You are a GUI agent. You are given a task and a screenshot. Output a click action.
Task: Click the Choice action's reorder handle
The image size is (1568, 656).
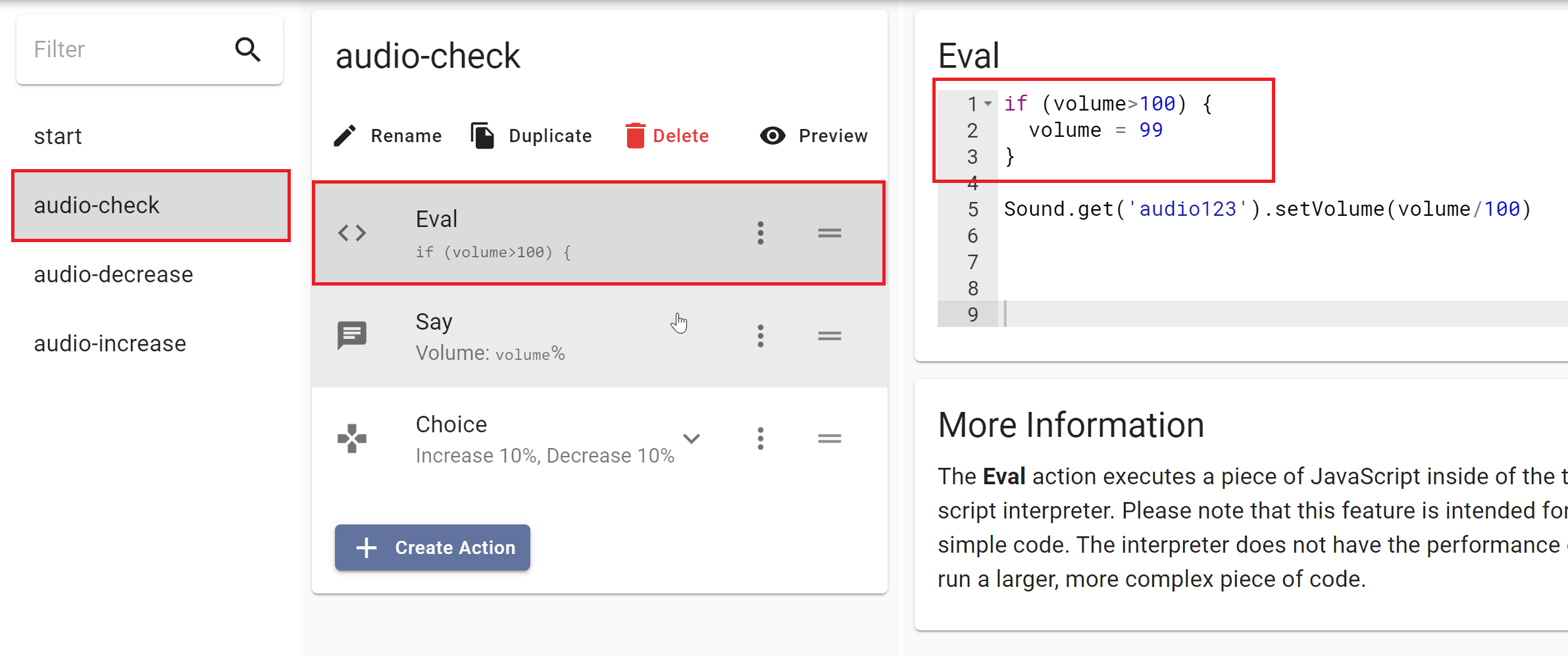830,438
